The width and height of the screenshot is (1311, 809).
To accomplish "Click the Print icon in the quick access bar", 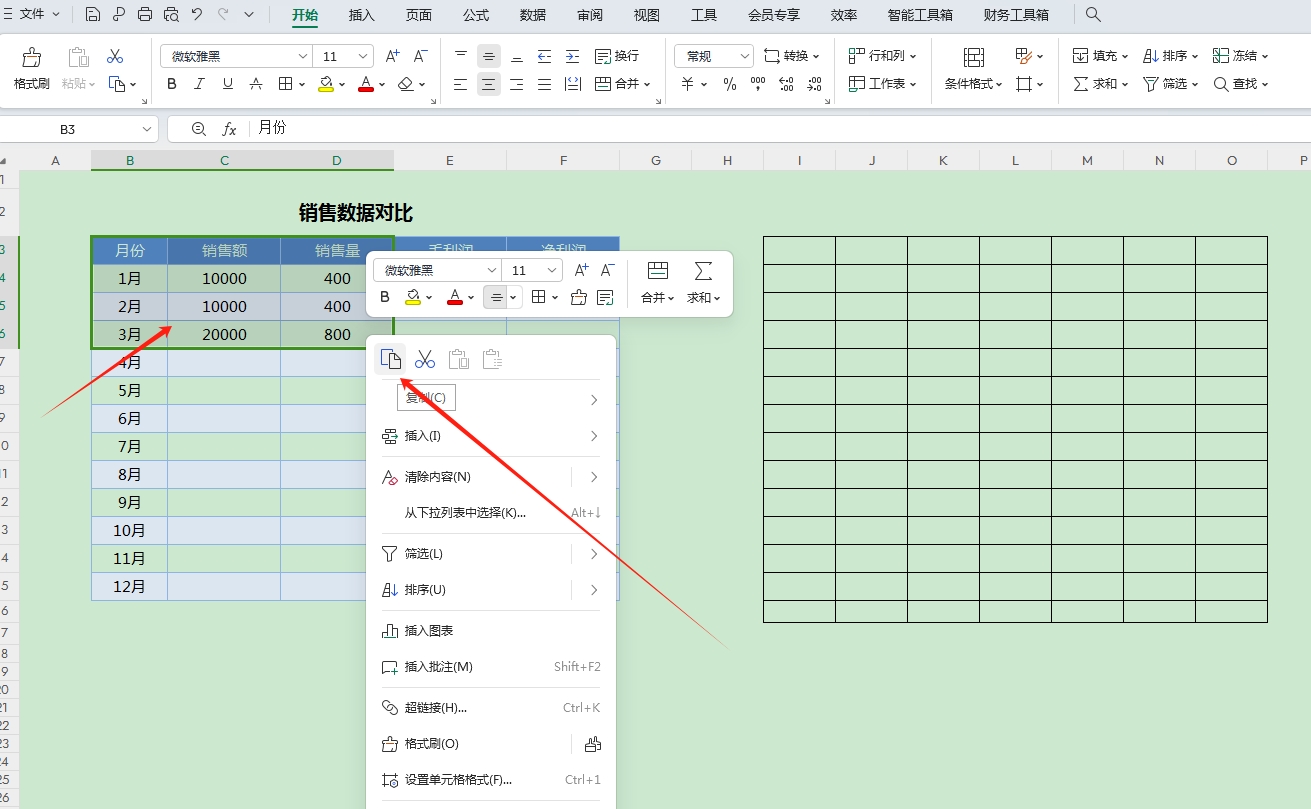I will click(x=145, y=14).
